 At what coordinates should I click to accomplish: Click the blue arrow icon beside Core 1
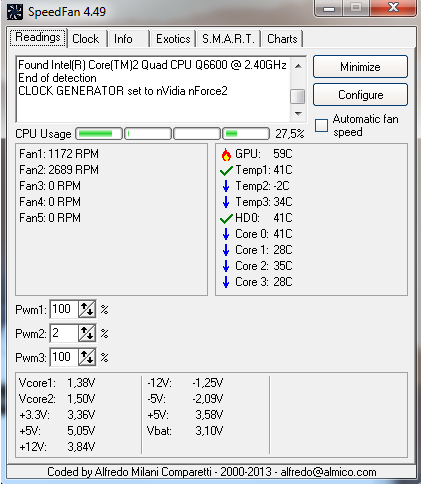pos(226,250)
